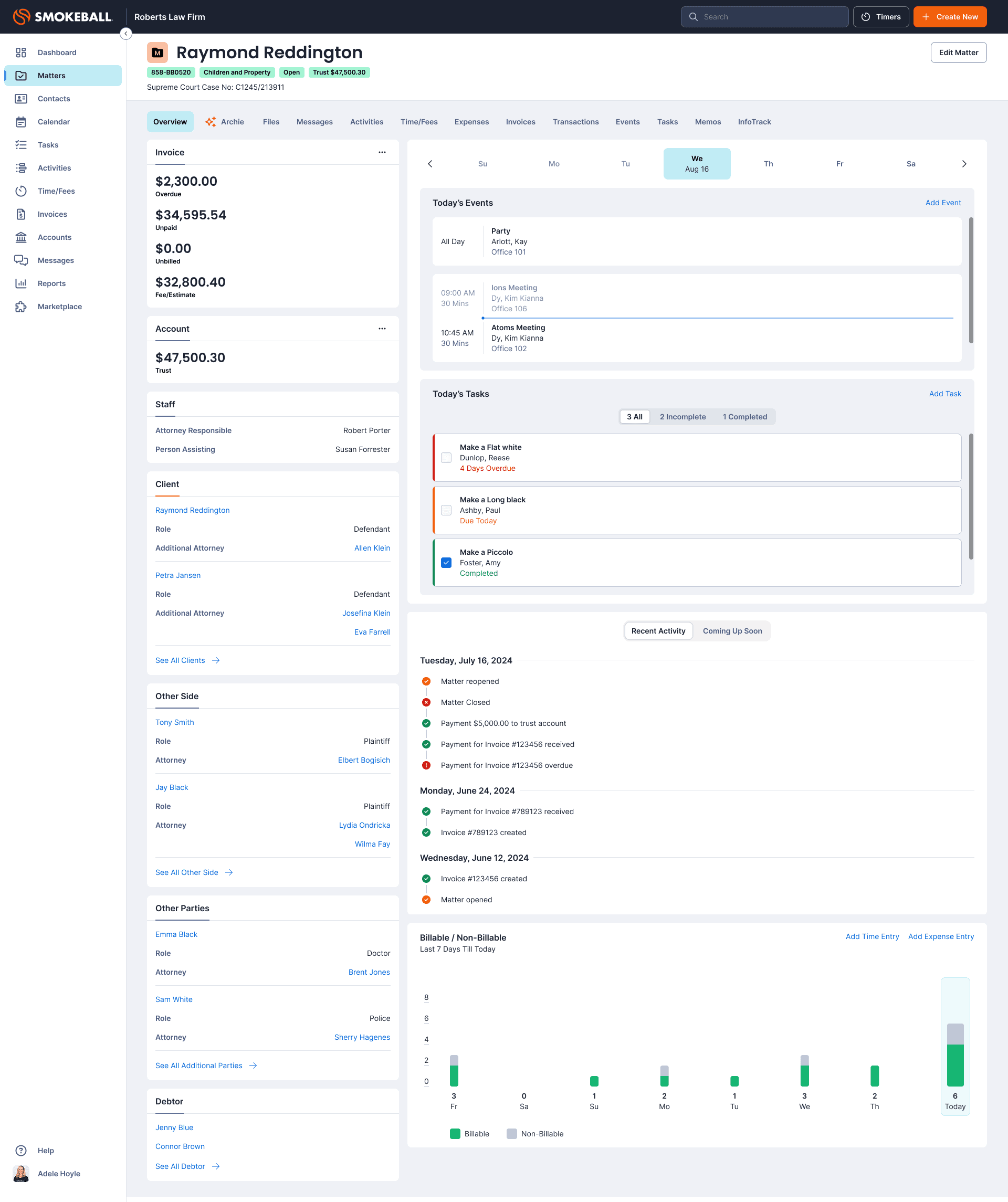Click the Search input field
1008x1202 pixels.
click(x=764, y=17)
